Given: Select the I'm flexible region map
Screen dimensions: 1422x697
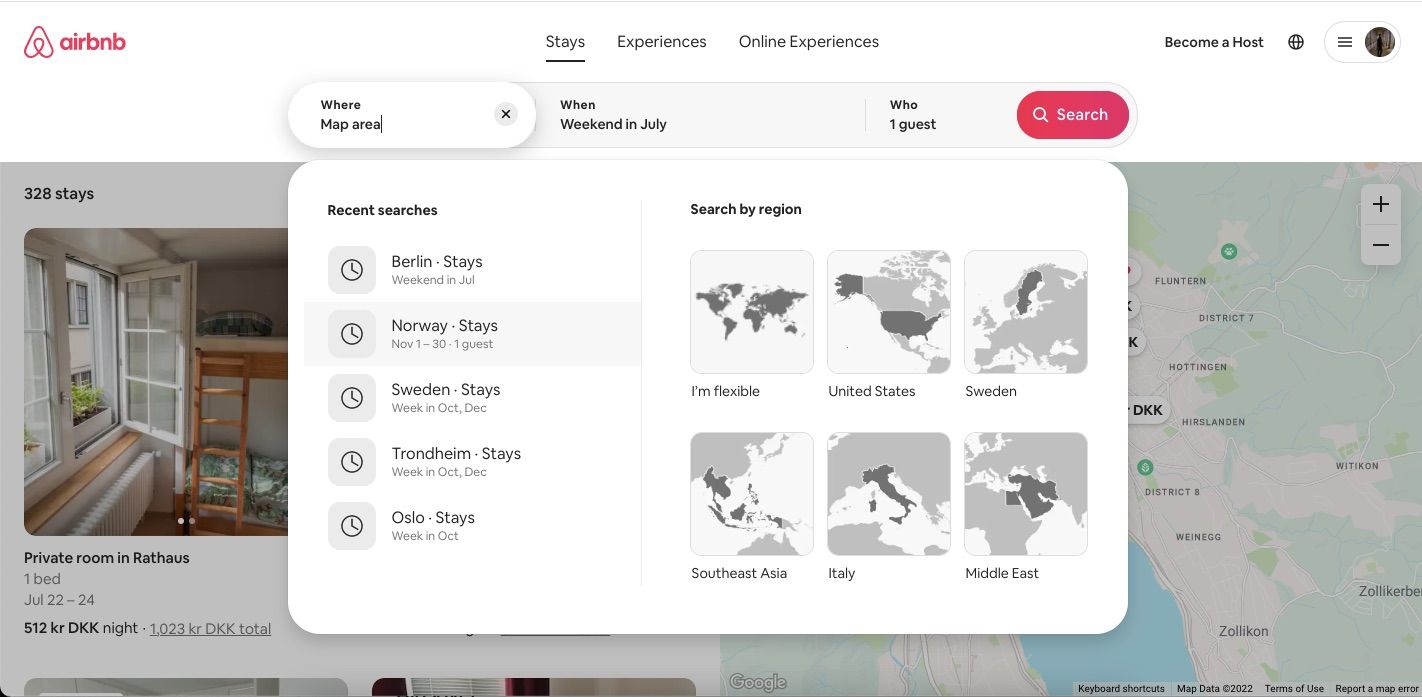Looking at the screenshot, I should pyautogui.click(x=752, y=312).
